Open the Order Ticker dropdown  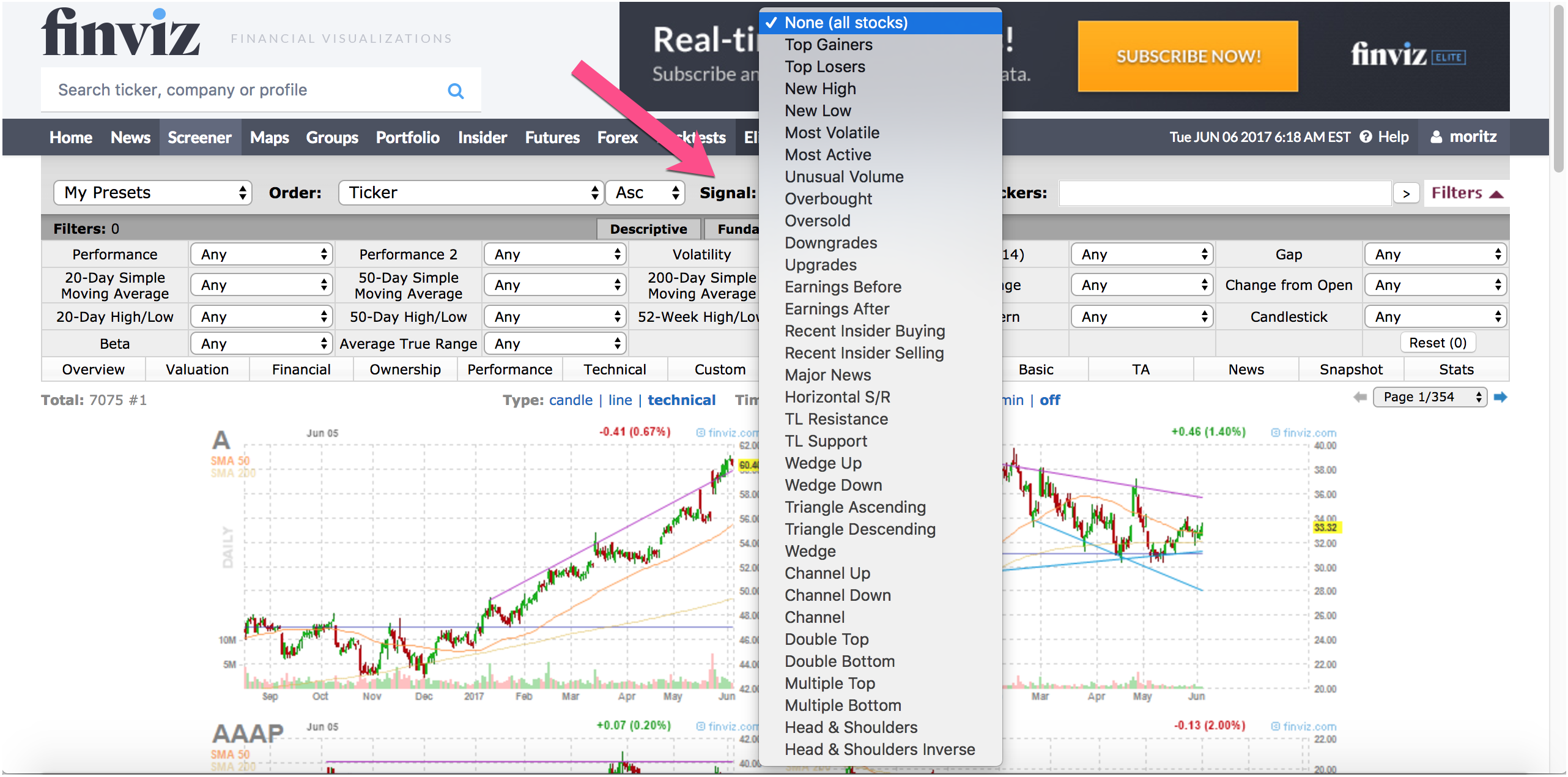coord(471,193)
